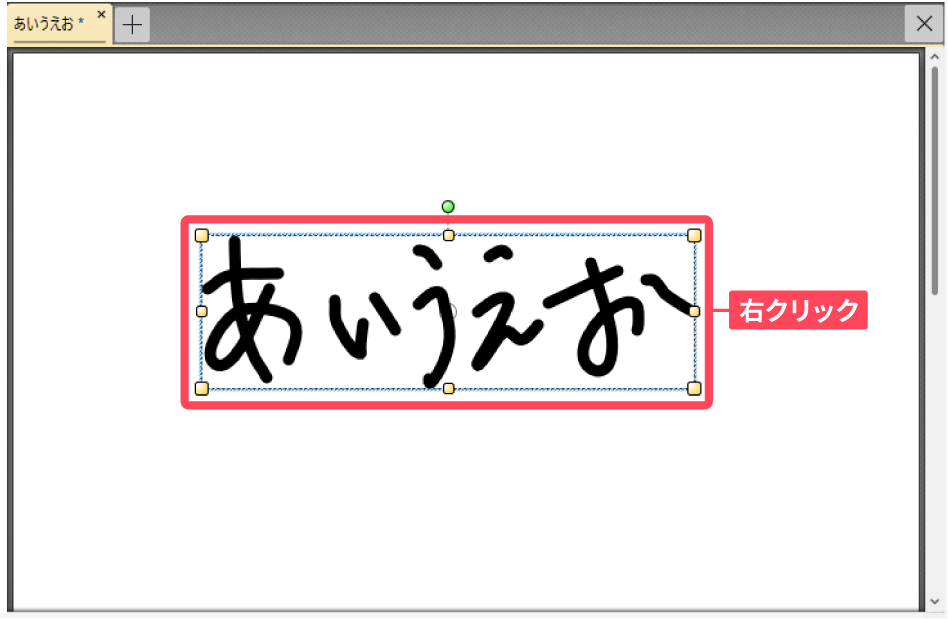This screenshot has height=619, width=948.
Task: Click the scrollbar up arrow
Action: click(x=935, y=57)
